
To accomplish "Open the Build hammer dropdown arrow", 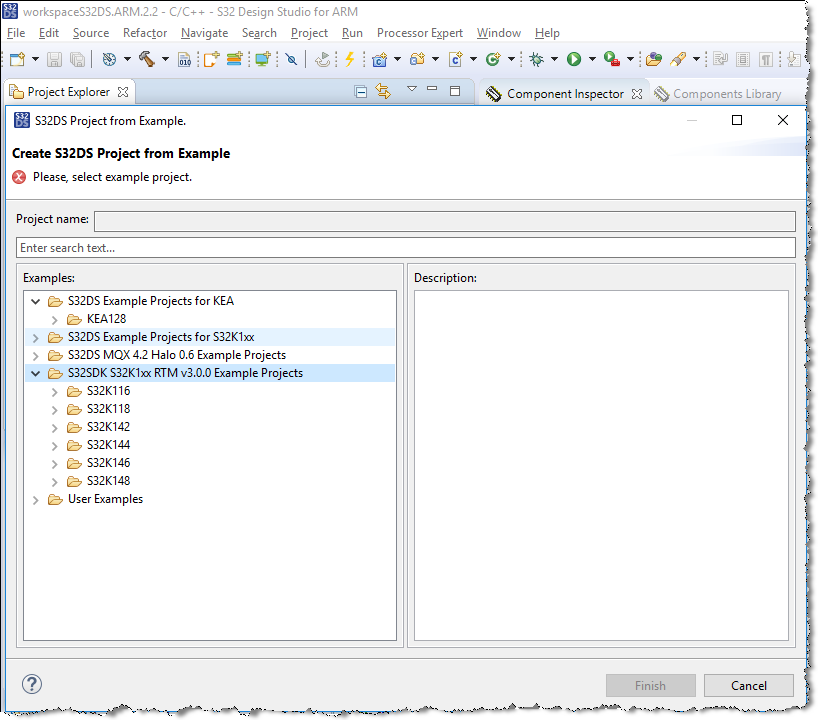I will coord(165,59).
